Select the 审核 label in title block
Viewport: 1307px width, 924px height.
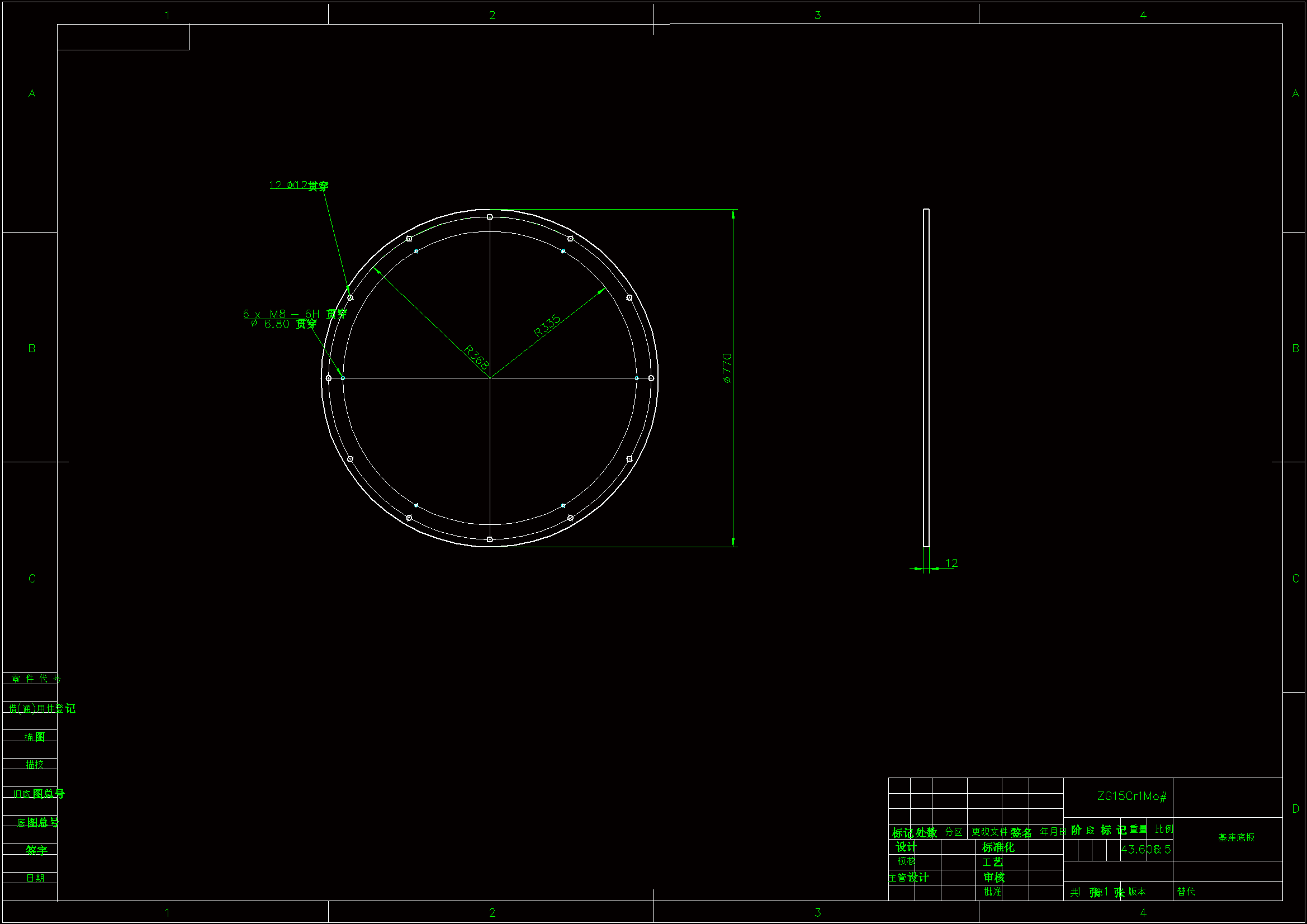point(994,877)
